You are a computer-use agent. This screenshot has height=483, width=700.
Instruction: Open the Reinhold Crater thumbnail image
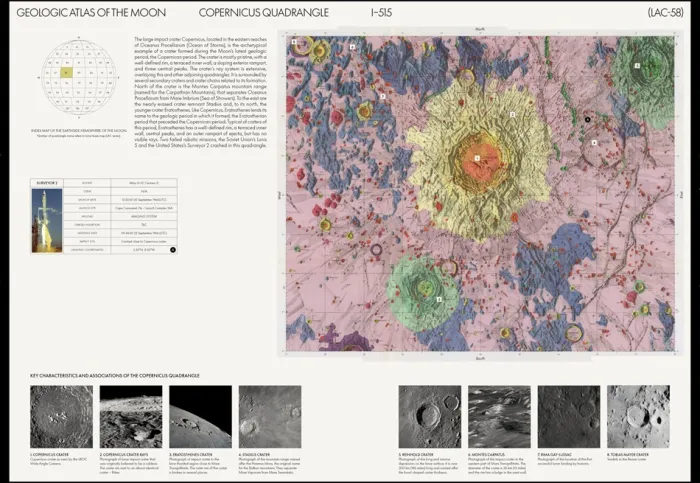tap(430, 416)
